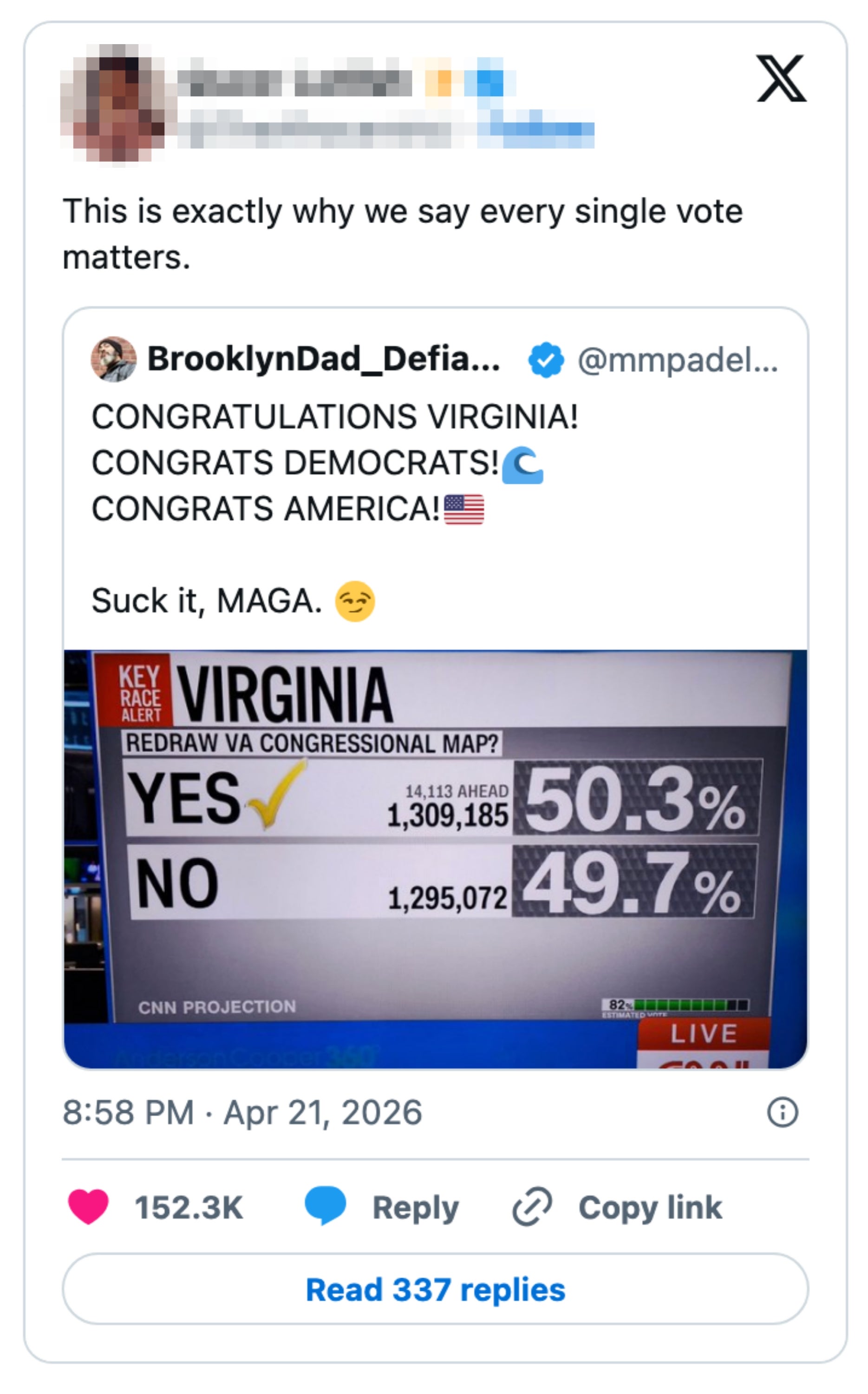This screenshot has height=1394, width=868.
Task: Open the 8:58 PM Apr 21, 2026 timestamp
Action: tap(242, 1112)
